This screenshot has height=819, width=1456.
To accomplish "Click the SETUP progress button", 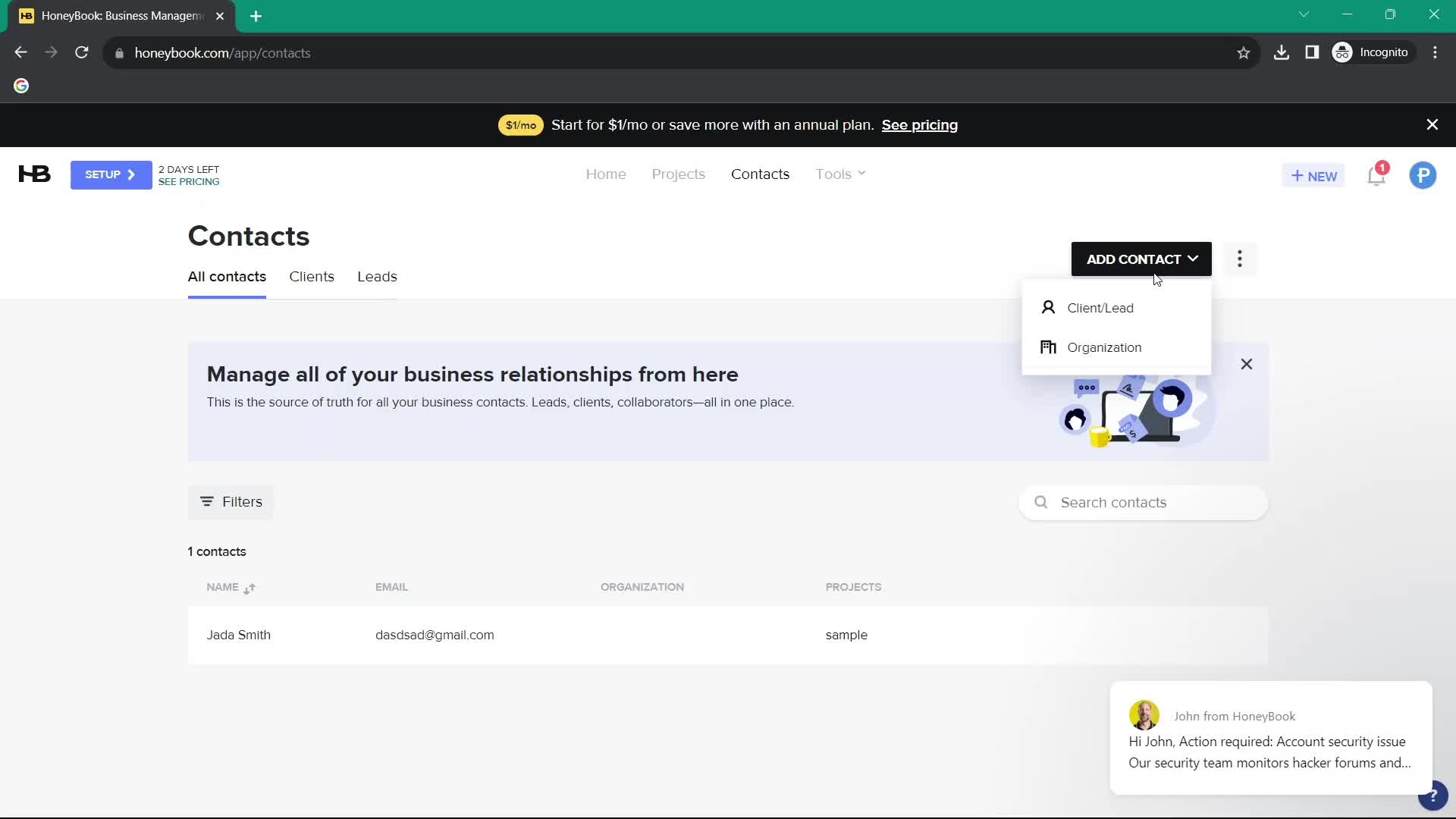I will 110,175.
